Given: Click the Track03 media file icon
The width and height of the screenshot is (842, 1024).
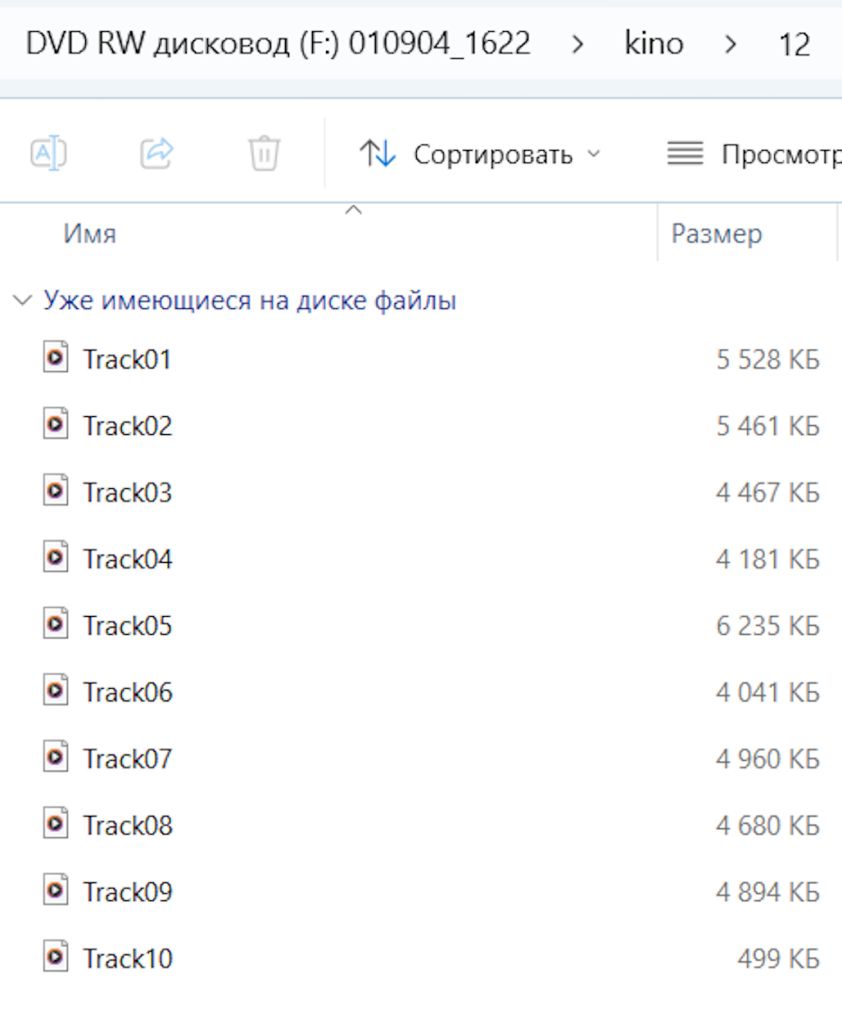Looking at the screenshot, I should pyautogui.click(x=56, y=490).
